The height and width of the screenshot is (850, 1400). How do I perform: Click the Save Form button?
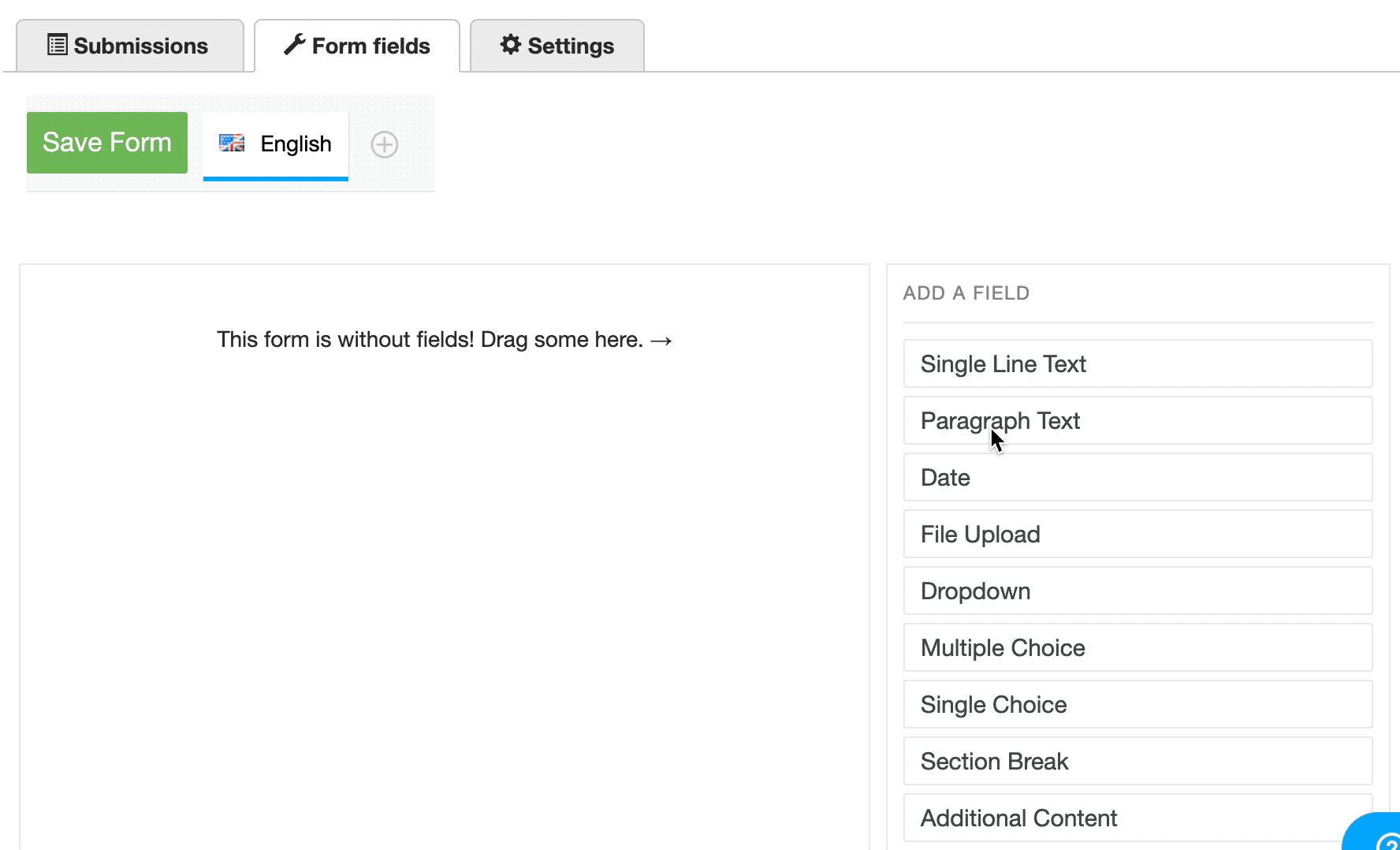pyautogui.click(x=107, y=143)
